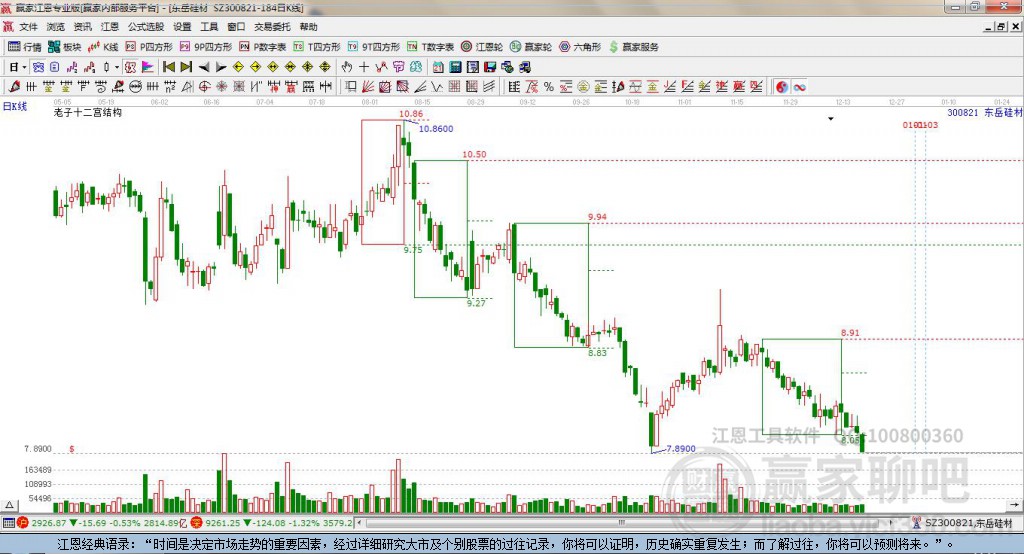The width and height of the screenshot is (1024, 554).
Task: Open 赢家服务 with the dollar icon
Action: pyautogui.click(x=633, y=47)
